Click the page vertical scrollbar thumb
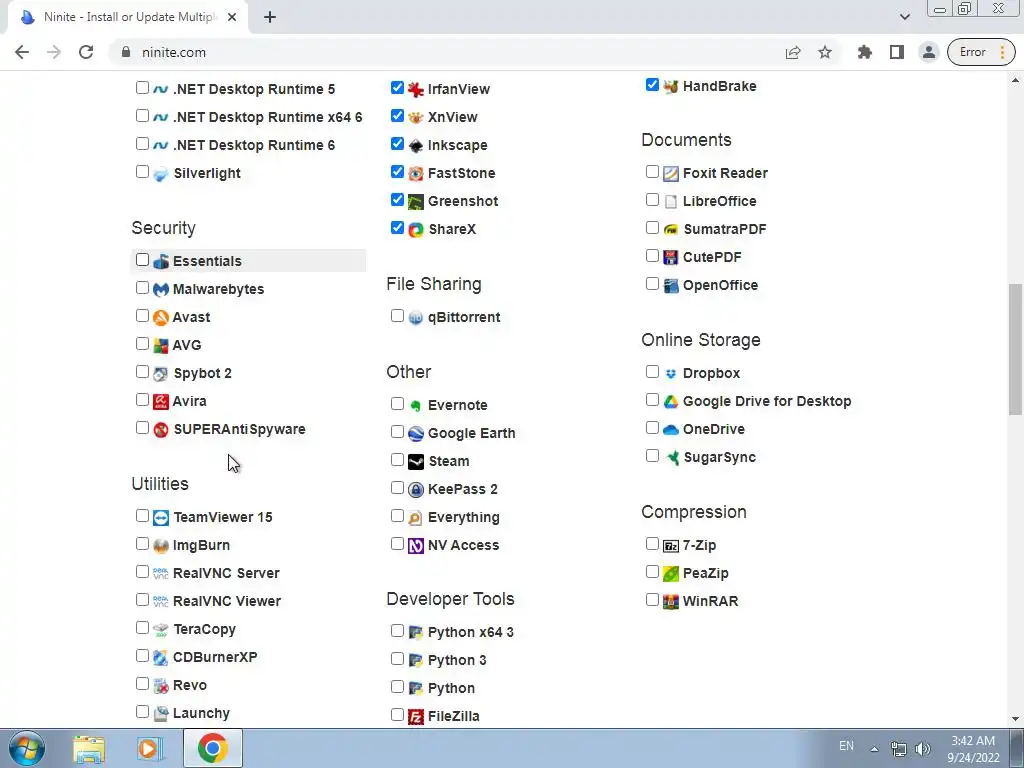The image size is (1024, 768). 1015,349
